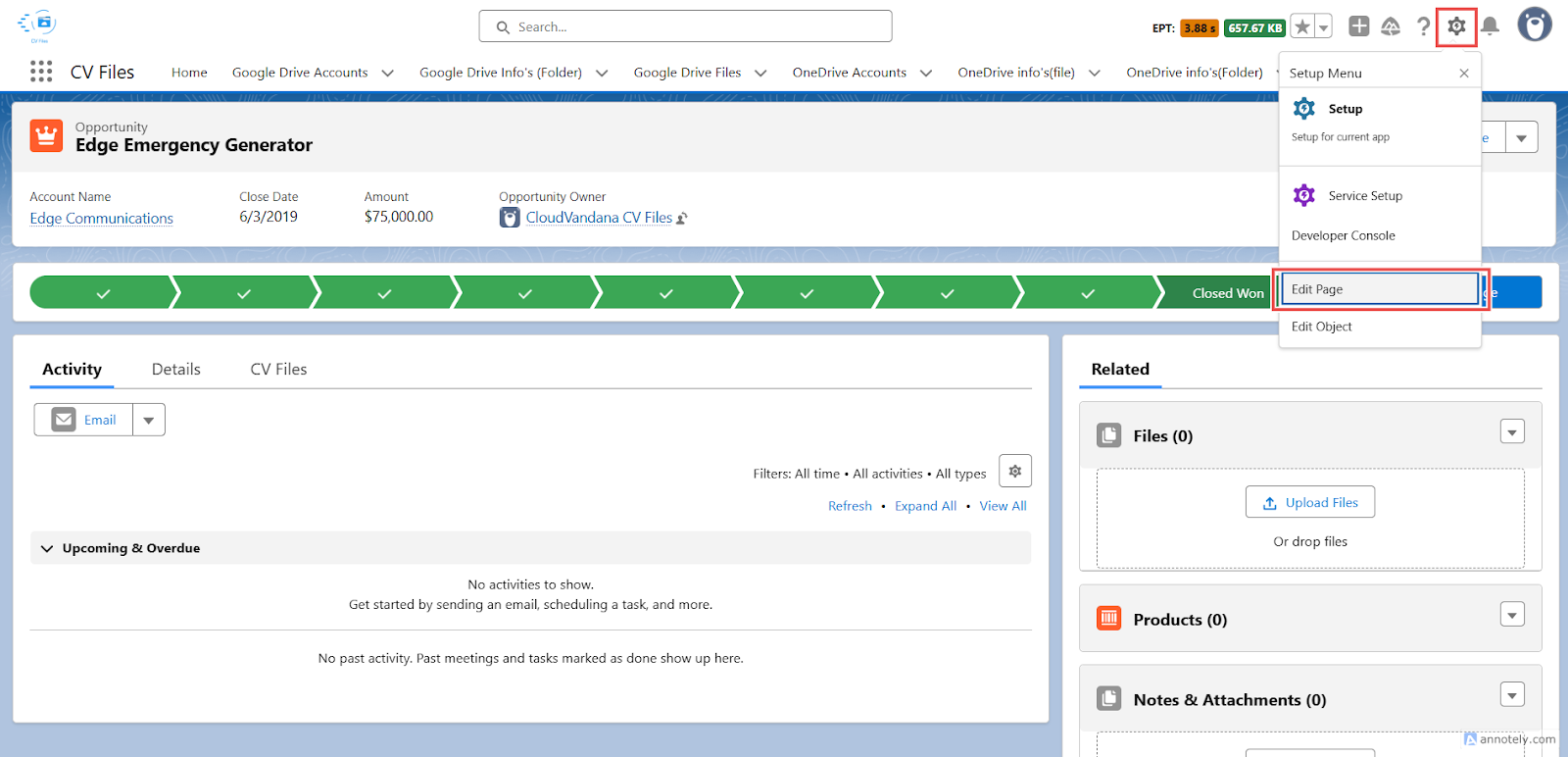1568x757 pixels.
Task: Open Products (0) related list
Action: (1180, 620)
